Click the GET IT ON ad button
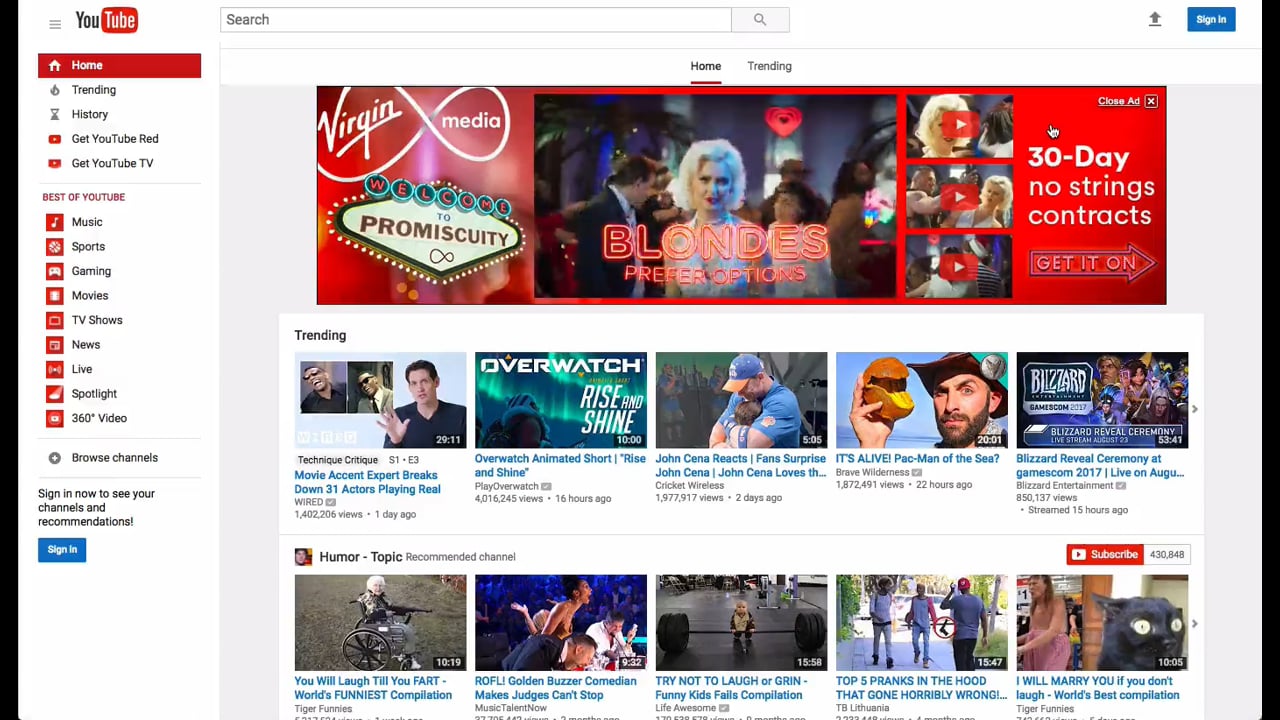This screenshot has height=720, width=1280. pyautogui.click(x=1092, y=264)
